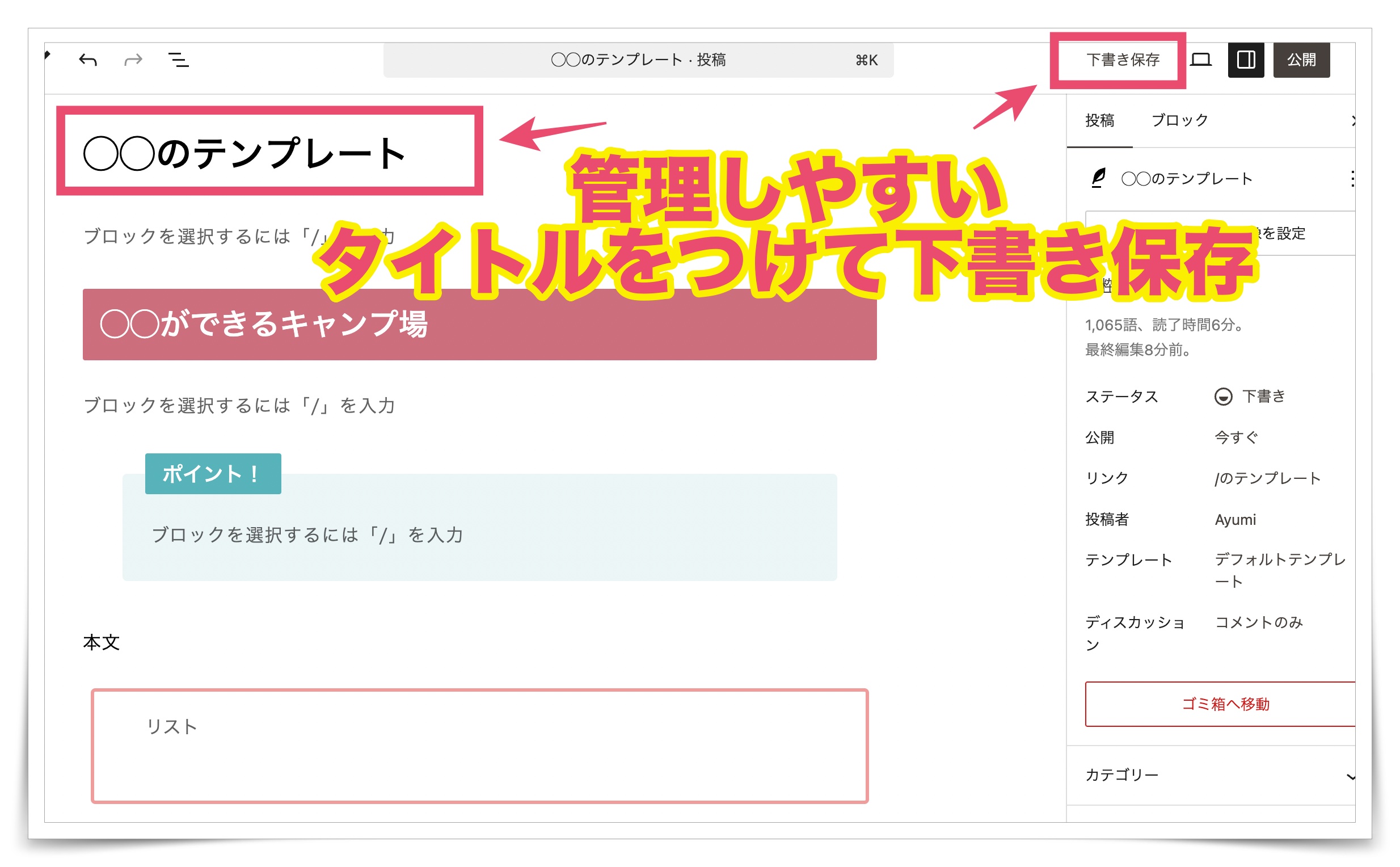Screen dimensions: 1400x867
Task: Click the laptop preview icon
Action: click(x=1200, y=60)
